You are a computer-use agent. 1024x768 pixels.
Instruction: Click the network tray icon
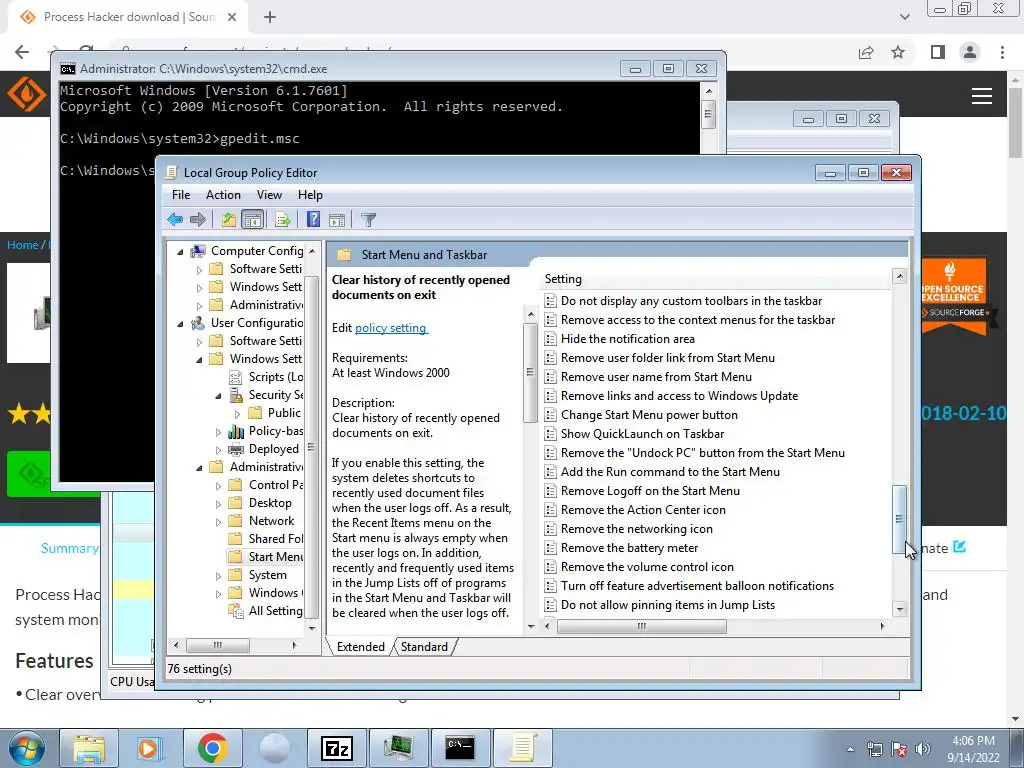874,749
